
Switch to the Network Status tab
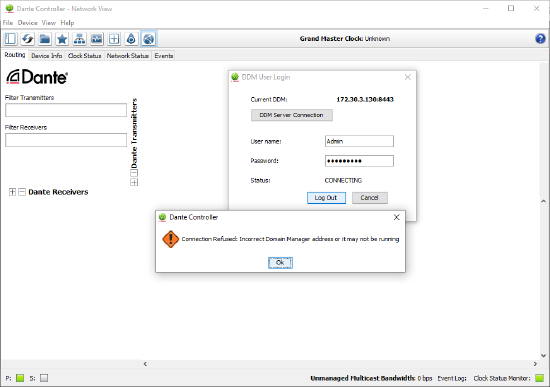click(128, 56)
